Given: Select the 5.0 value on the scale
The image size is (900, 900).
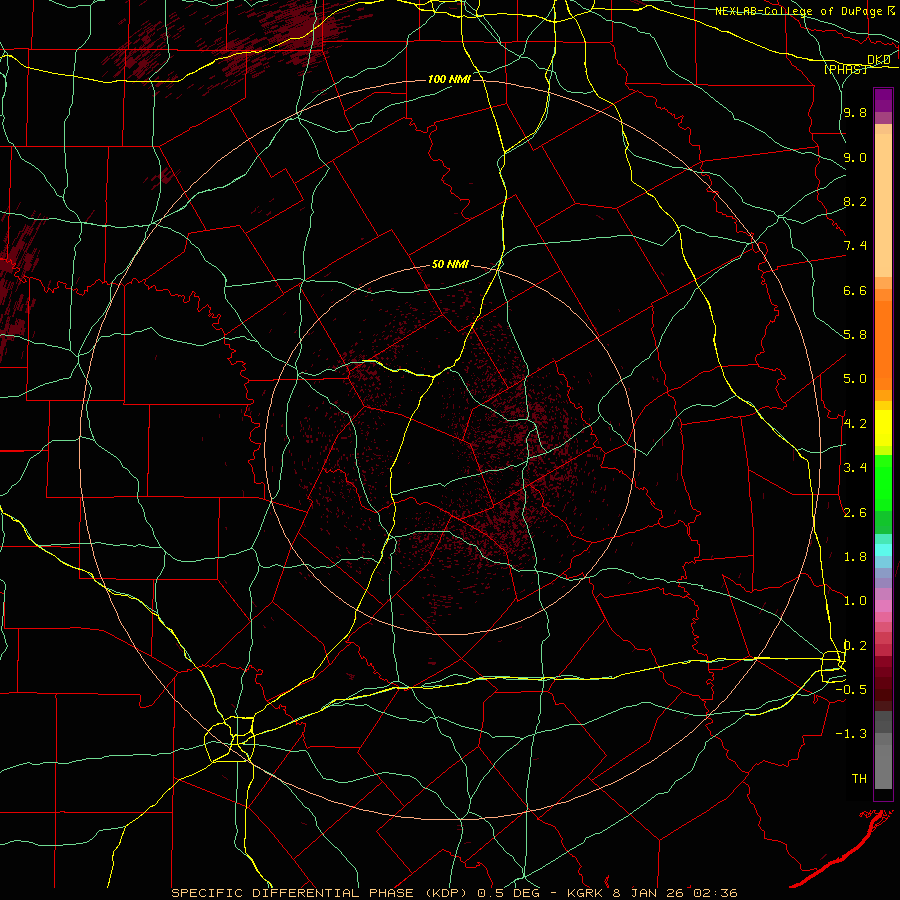Looking at the screenshot, I should [x=855, y=379].
